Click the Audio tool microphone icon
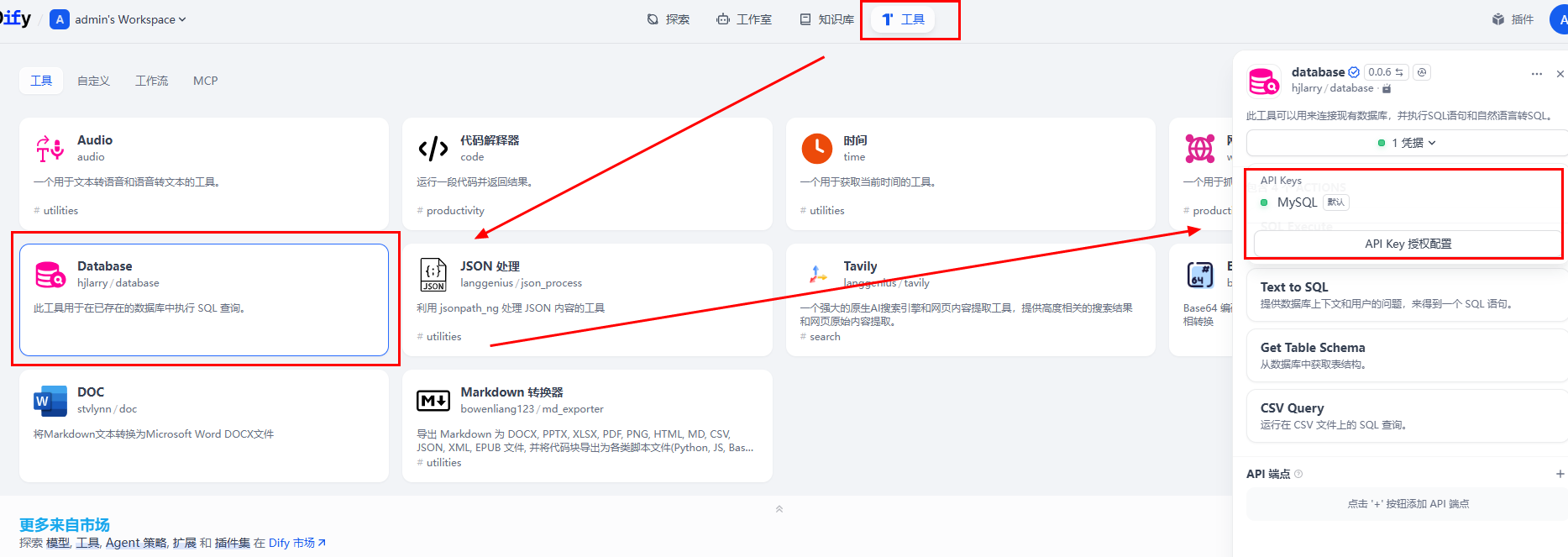This screenshot has width=1568, height=557. coord(50,149)
